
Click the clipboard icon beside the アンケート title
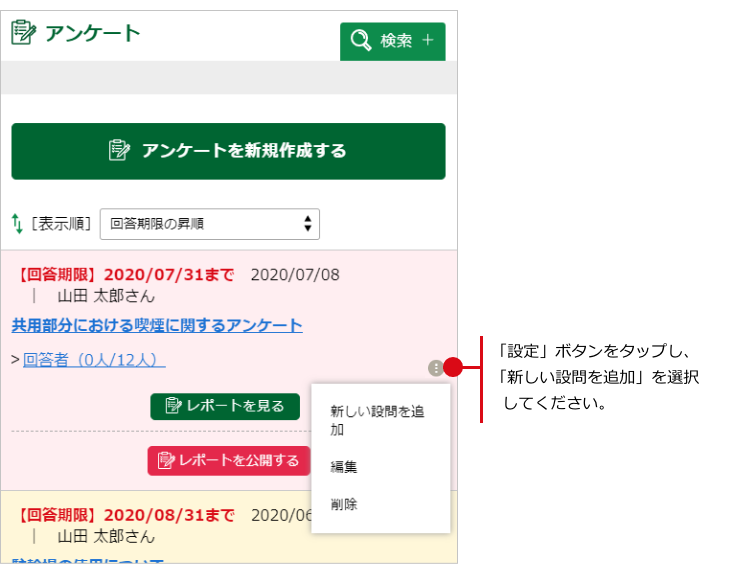[24, 33]
